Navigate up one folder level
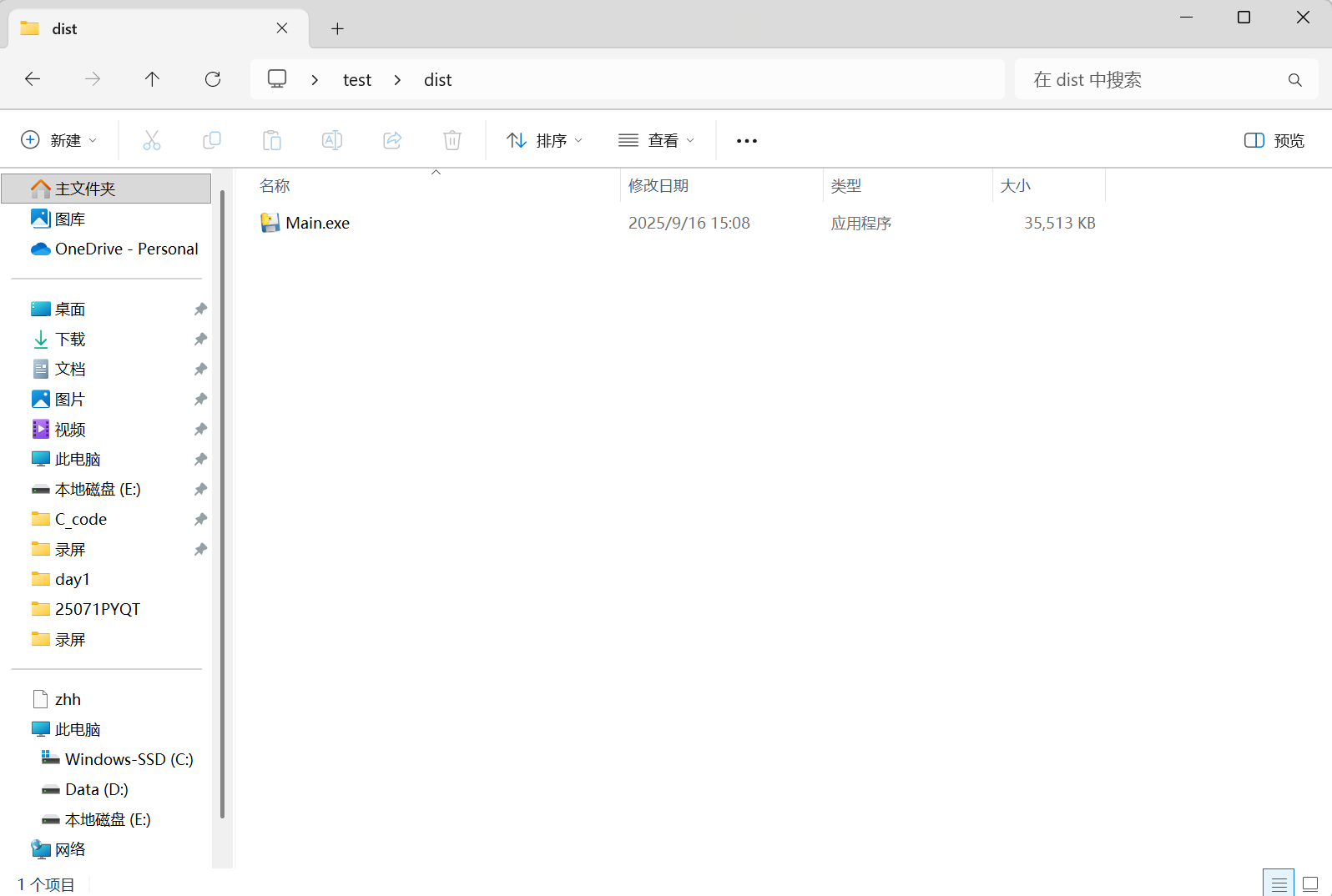Screen dimensions: 1332x896 click(152, 79)
